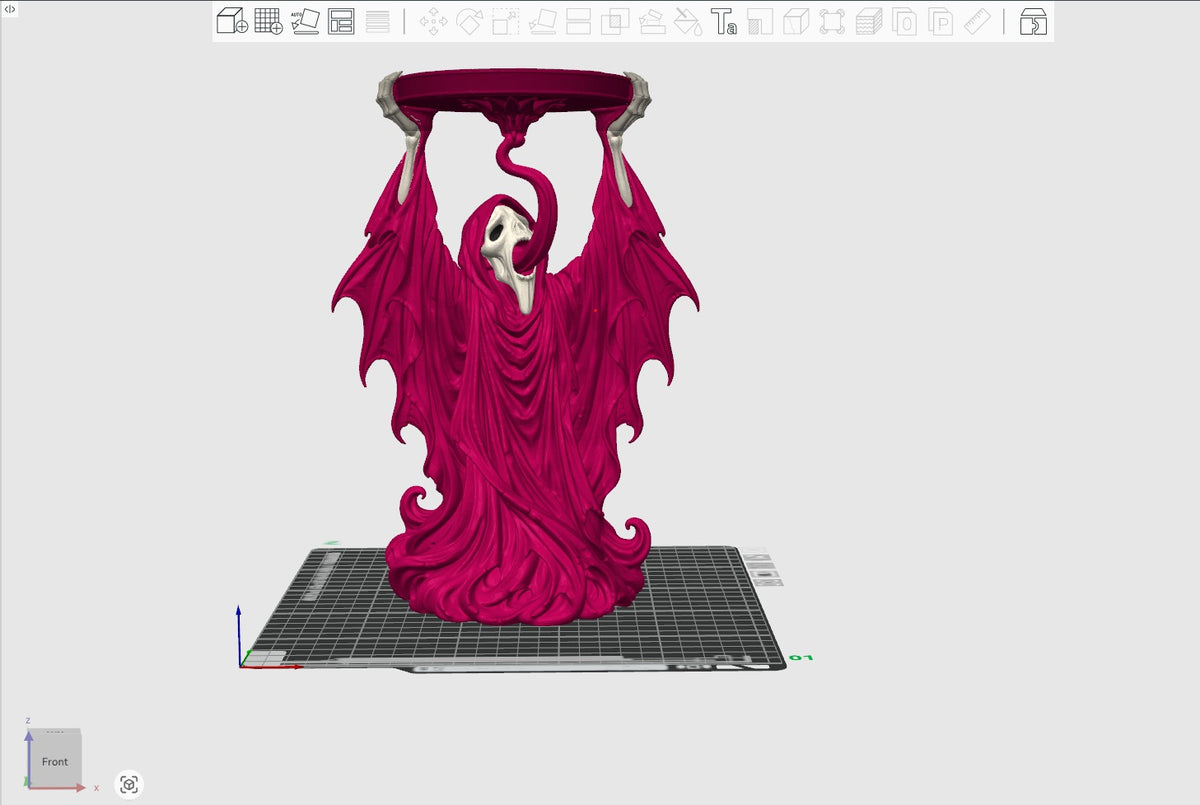Select the Rotate tool icon
1200x805 pixels.
click(x=469, y=21)
